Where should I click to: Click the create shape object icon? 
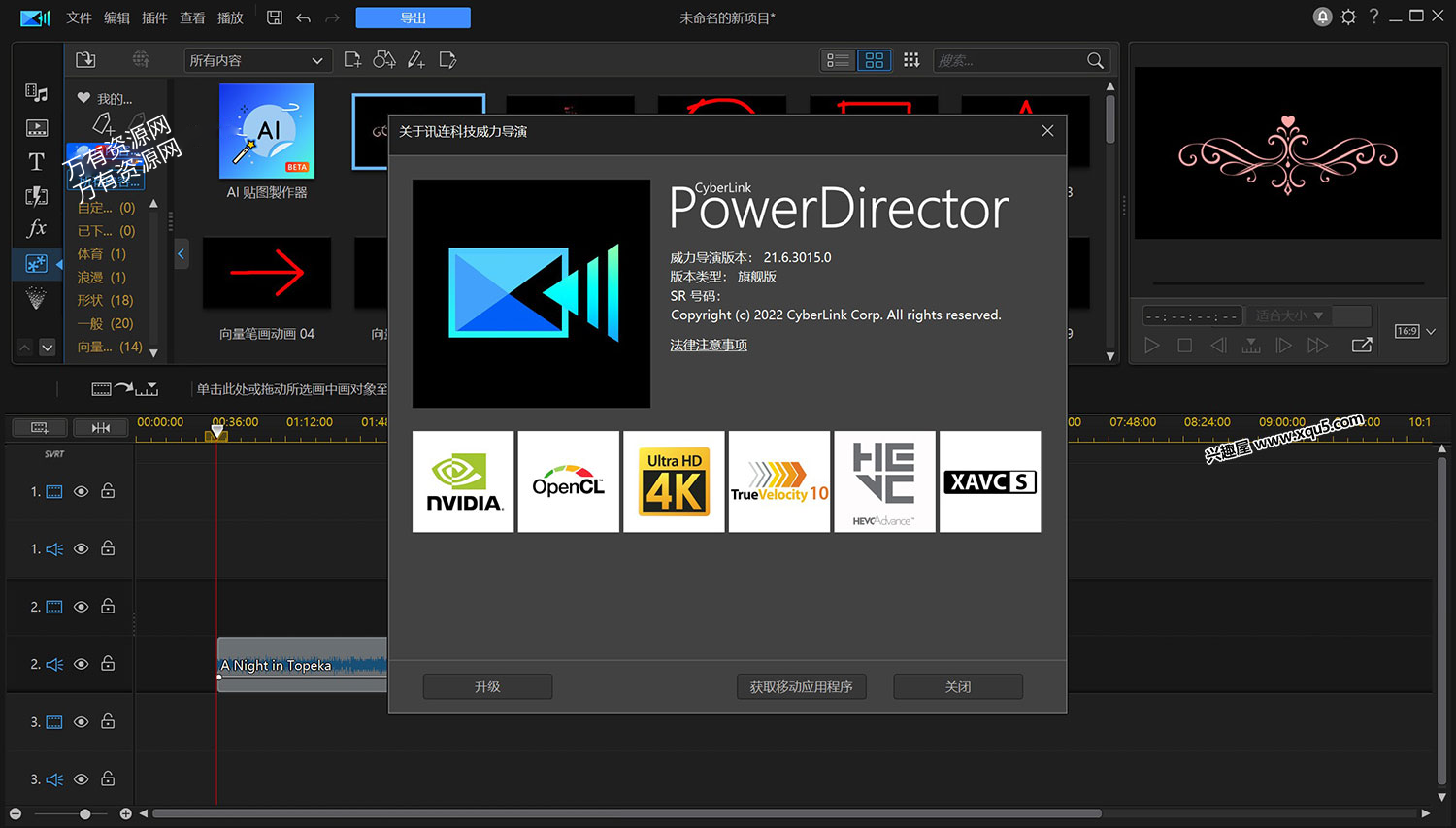(384, 60)
